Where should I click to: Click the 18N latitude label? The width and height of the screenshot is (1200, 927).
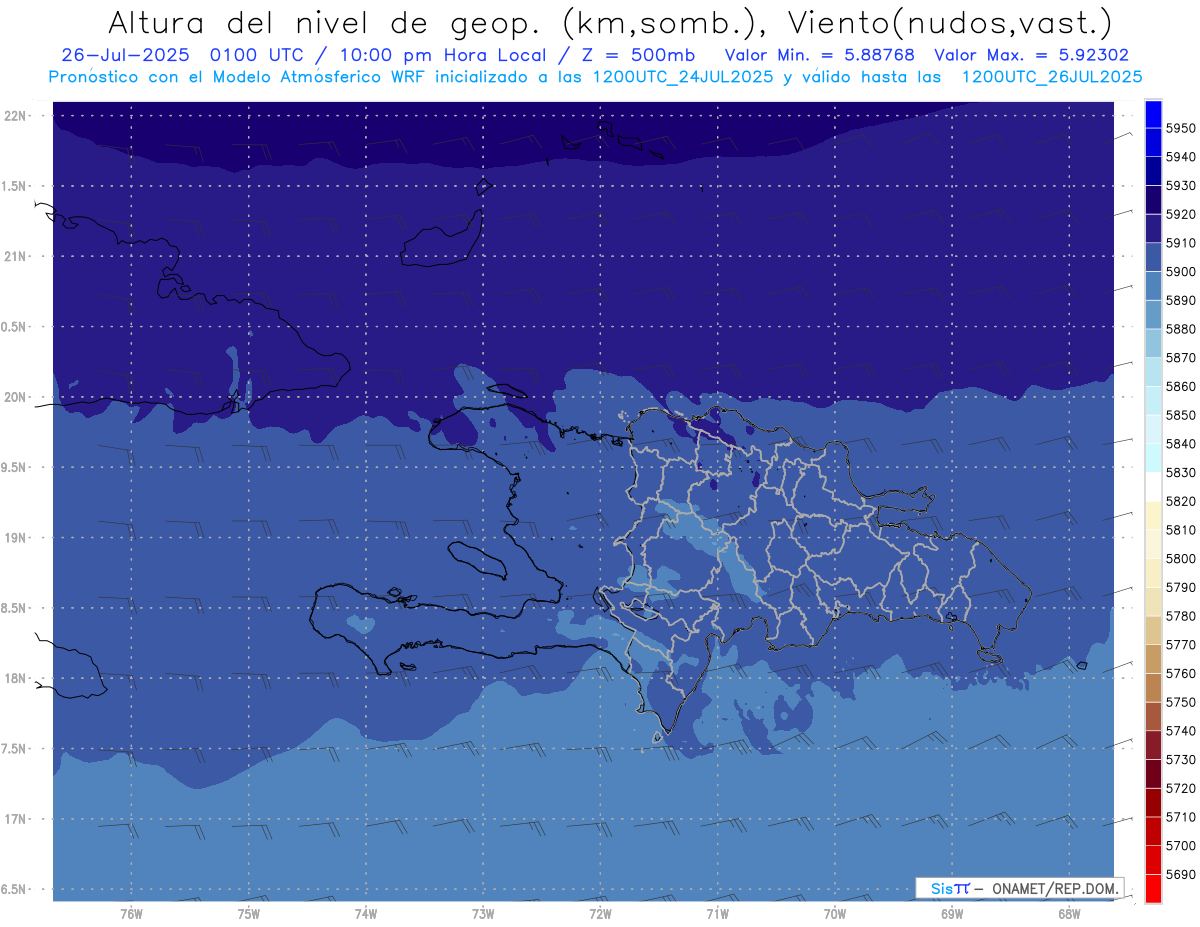pos(16,678)
